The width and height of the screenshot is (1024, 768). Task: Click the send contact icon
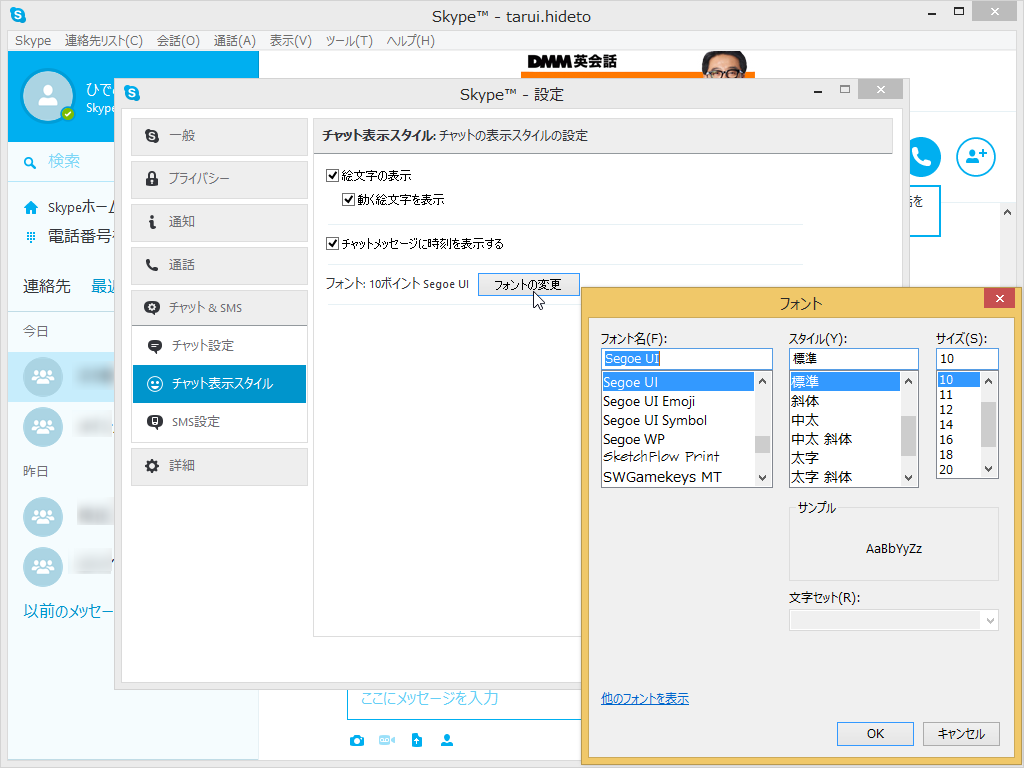[x=446, y=740]
